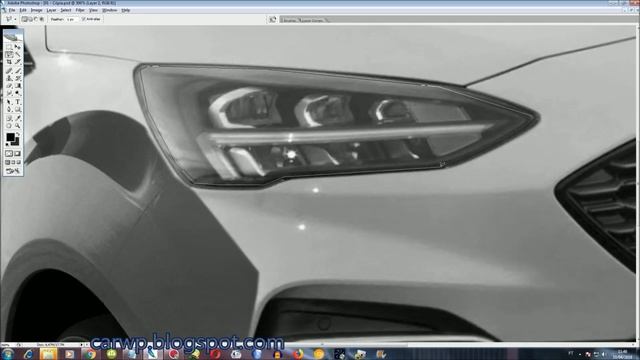Select the Hand tool
Viewport: 640px width, 360px height.
pyautogui.click(x=9, y=125)
